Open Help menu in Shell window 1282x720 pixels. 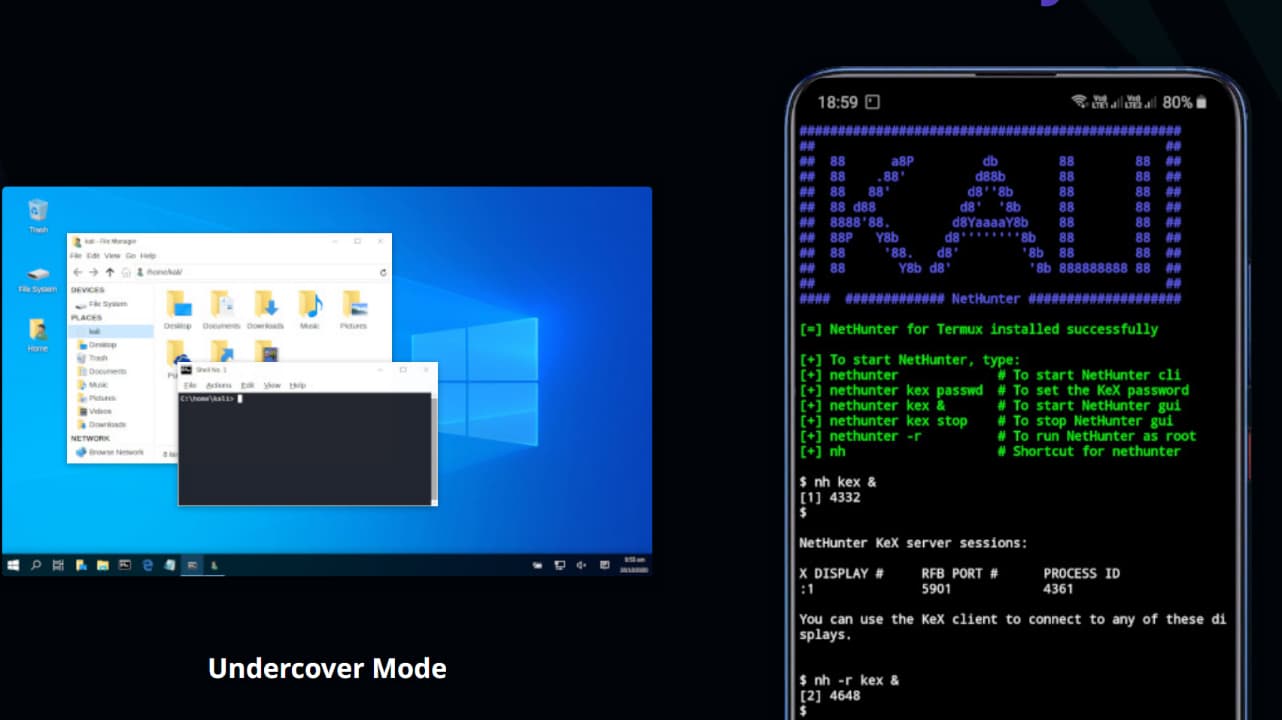pyautogui.click(x=297, y=385)
